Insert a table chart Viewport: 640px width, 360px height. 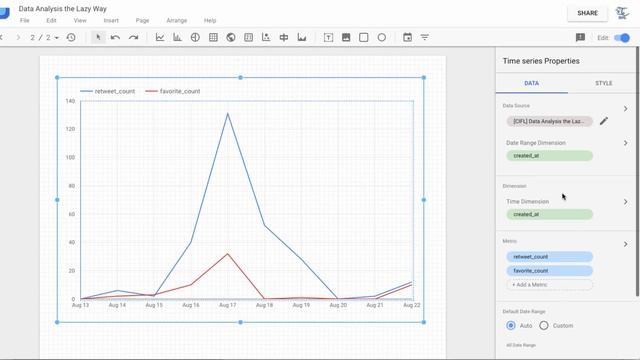pos(213,38)
